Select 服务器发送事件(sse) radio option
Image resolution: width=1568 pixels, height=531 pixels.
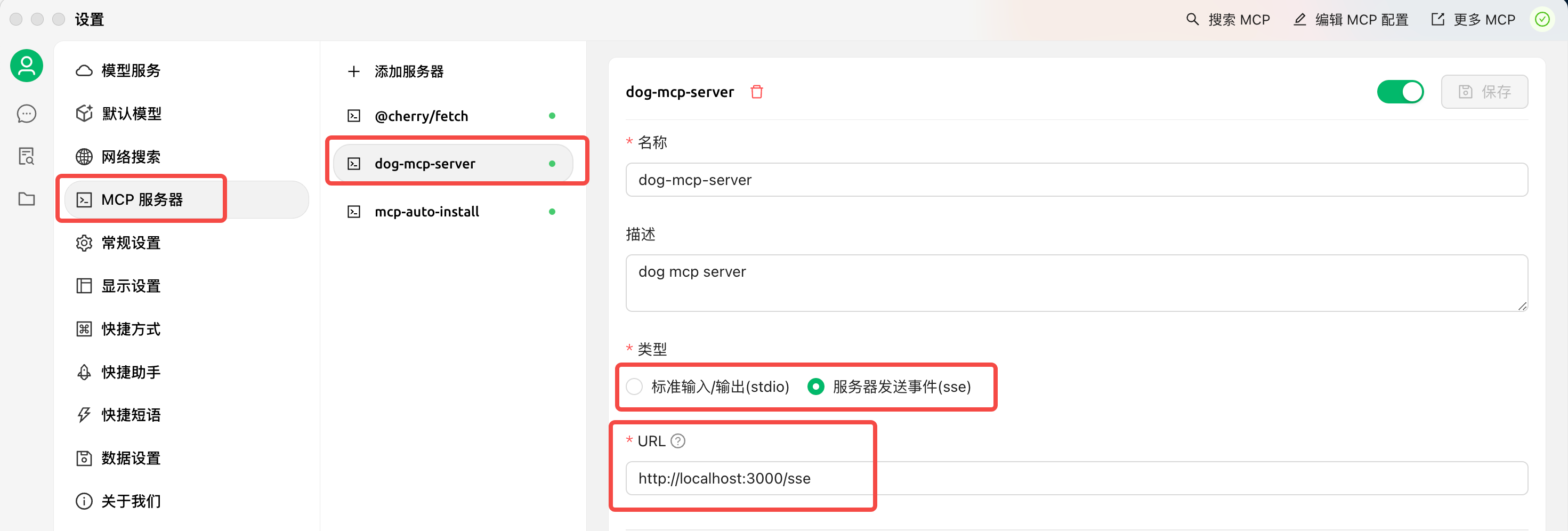coord(890,387)
